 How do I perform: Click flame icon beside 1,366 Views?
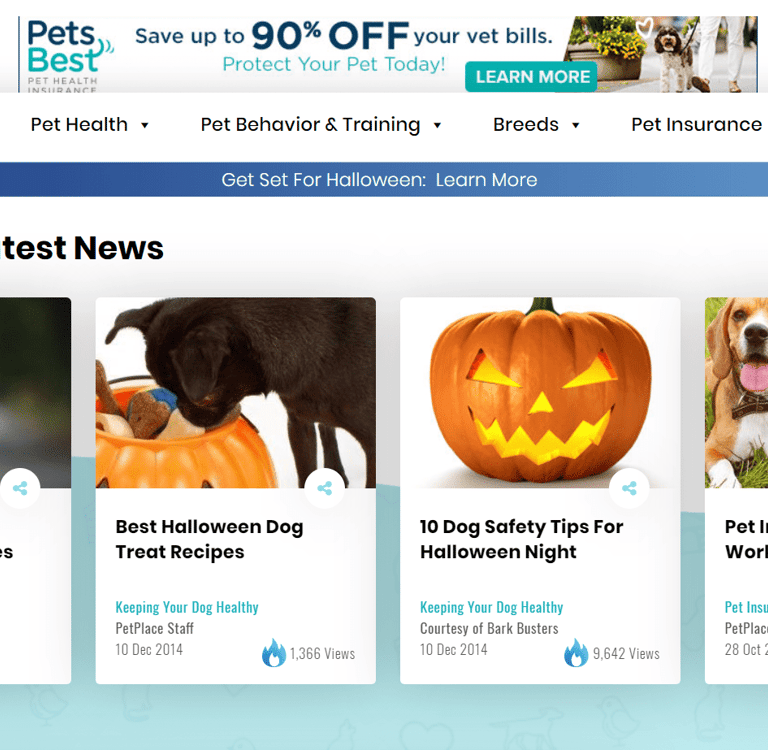(x=274, y=653)
